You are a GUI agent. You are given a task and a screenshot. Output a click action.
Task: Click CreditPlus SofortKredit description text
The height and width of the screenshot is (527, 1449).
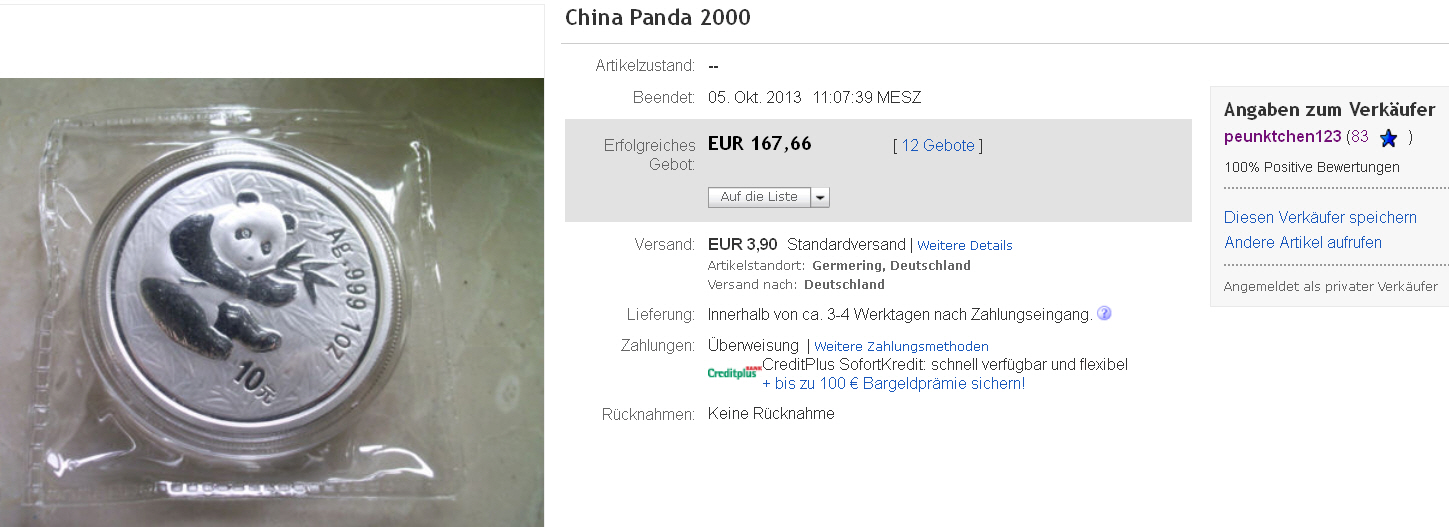click(945, 365)
